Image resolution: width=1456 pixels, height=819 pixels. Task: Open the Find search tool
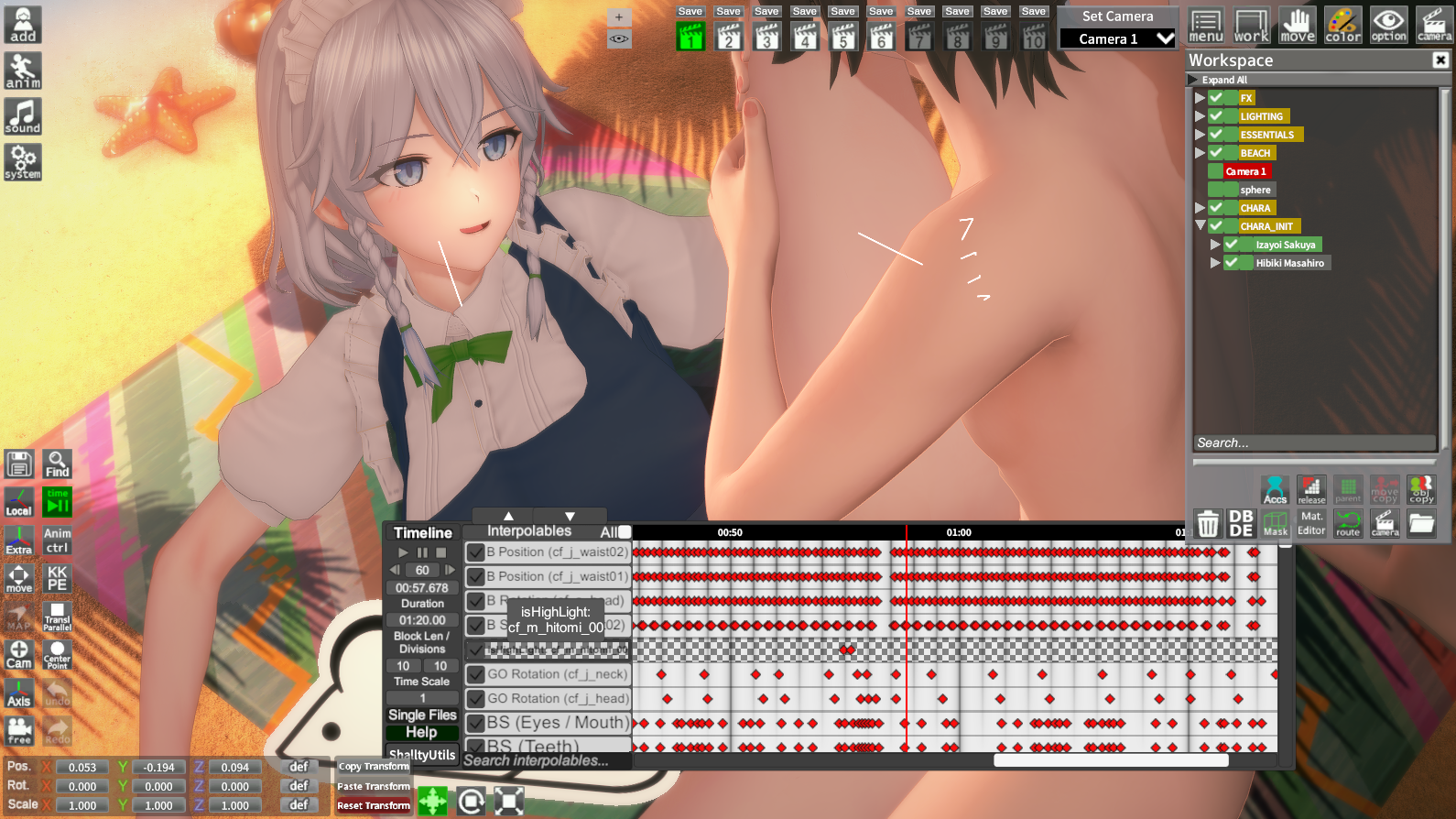[x=57, y=464]
